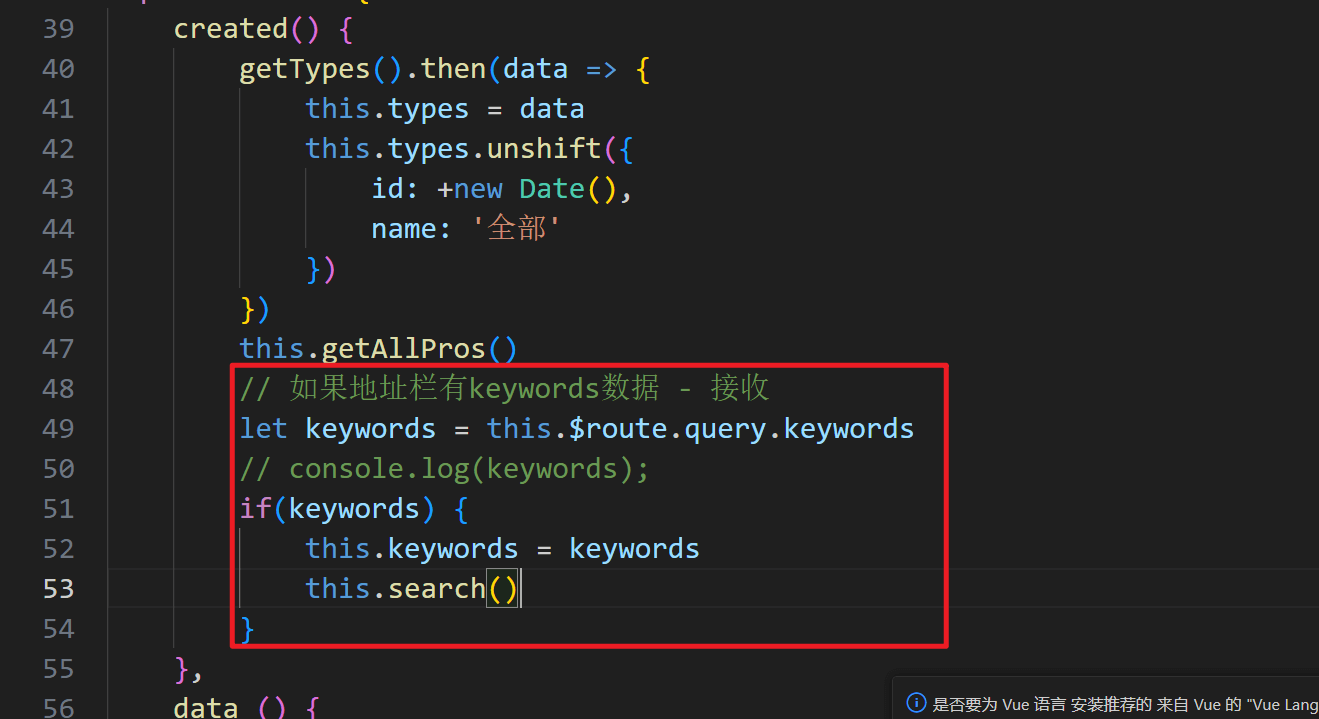This screenshot has height=719, width=1319.
Task: Click the 'name' property key
Action: (x=404, y=229)
